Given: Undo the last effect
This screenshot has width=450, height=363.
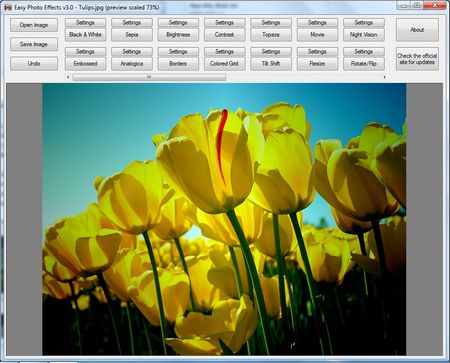Looking at the screenshot, I should pos(34,63).
